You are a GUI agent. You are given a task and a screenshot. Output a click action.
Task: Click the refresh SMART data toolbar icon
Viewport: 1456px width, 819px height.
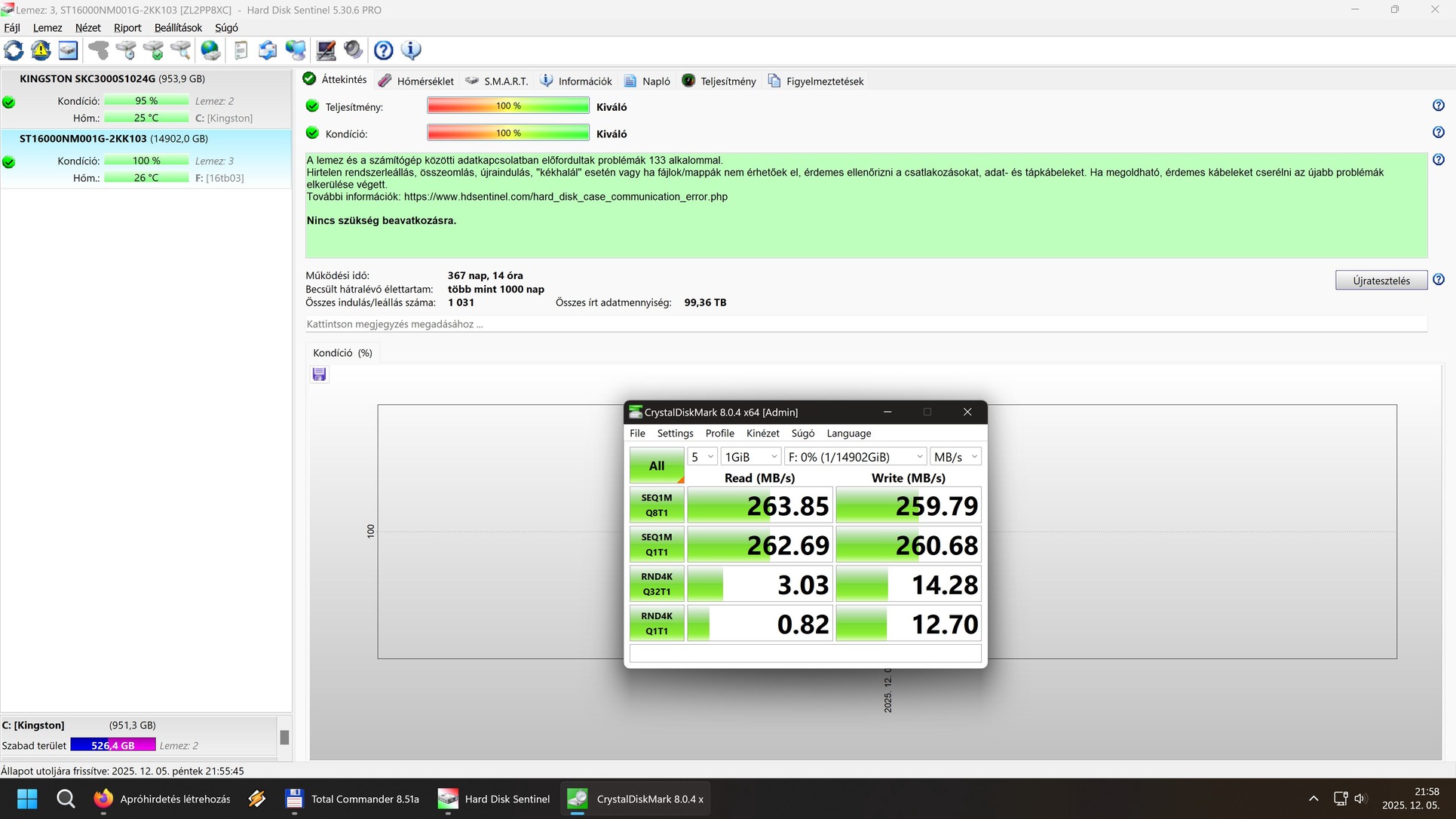[x=14, y=51]
